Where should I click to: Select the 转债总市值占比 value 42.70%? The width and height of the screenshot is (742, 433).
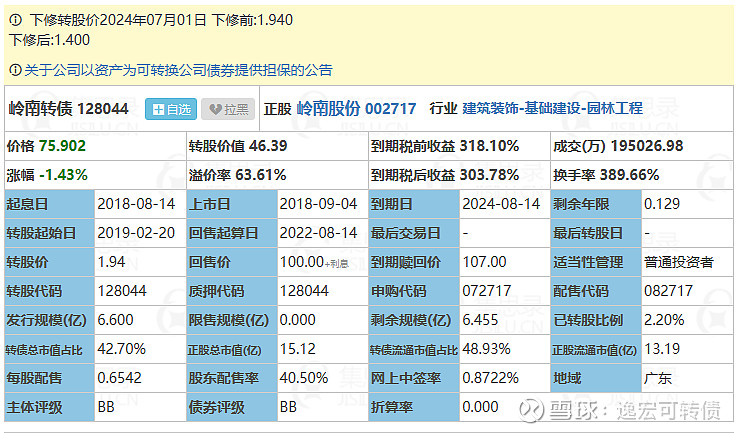click(x=122, y=349)
